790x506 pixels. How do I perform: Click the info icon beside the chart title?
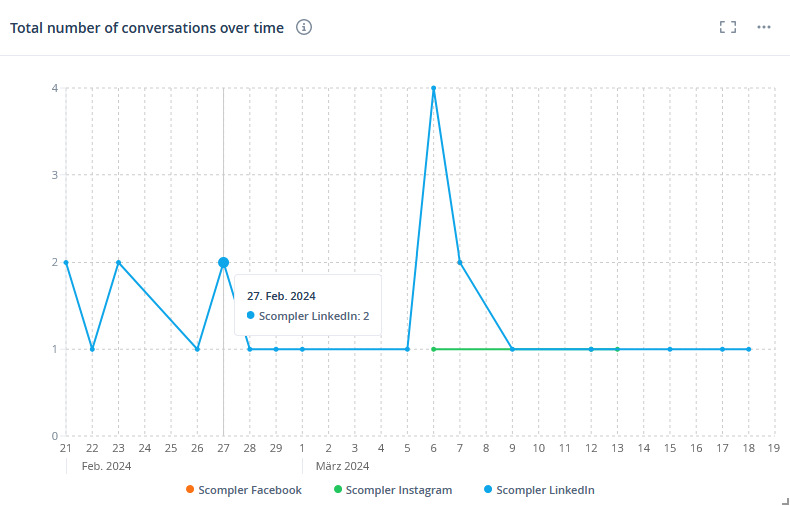coord(304,27)
